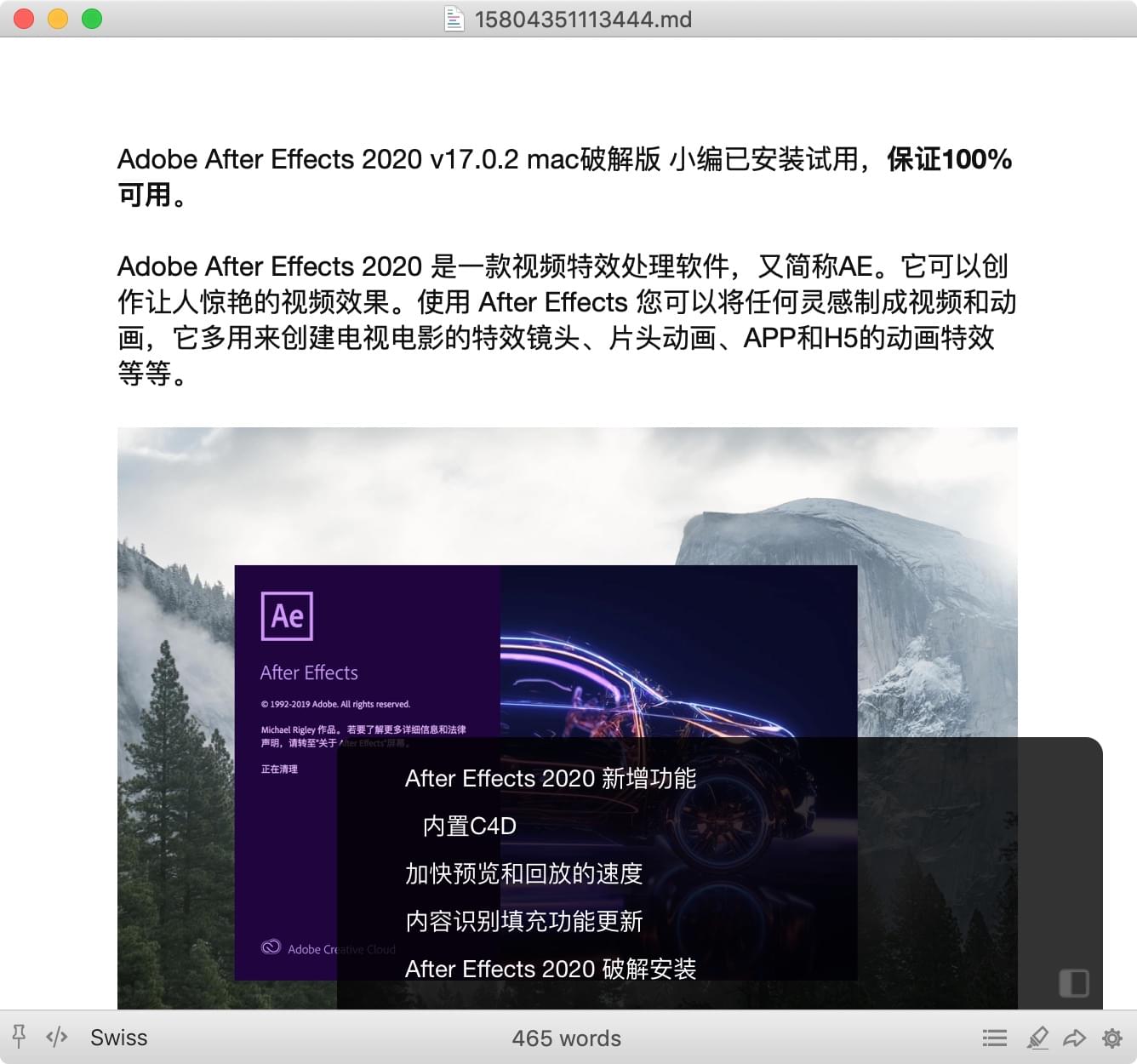Toggle the outline list icon

coord(995,1038)
